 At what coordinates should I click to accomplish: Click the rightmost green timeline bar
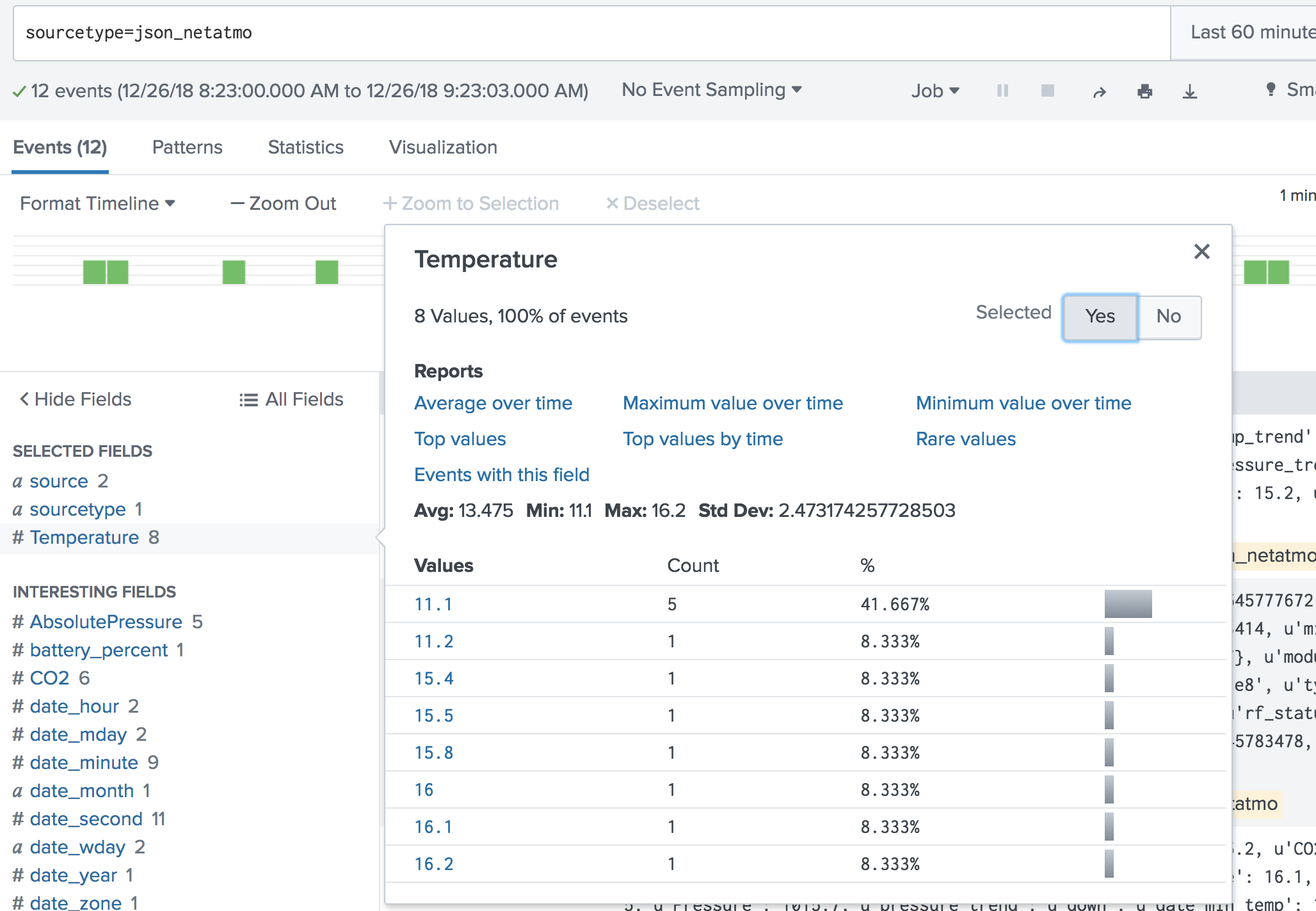tap(1278, 272)
